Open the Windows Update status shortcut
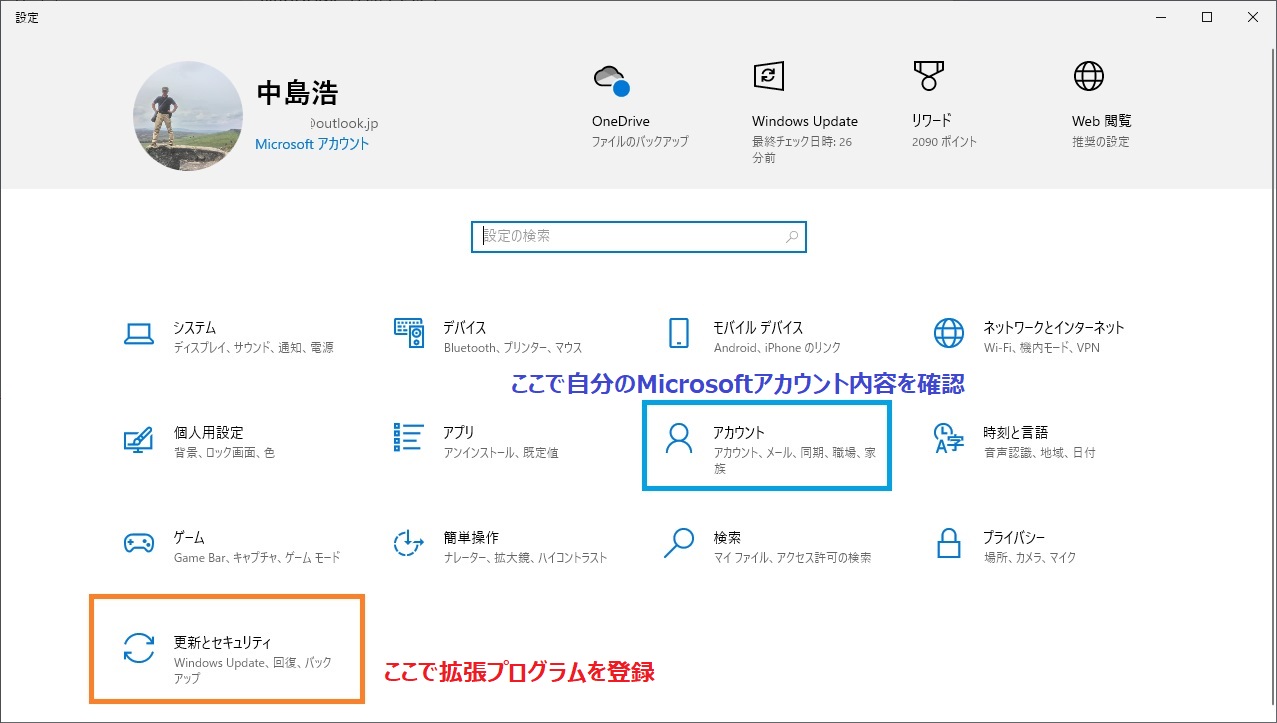This screenshot has height=723, width=1277. 768,77
